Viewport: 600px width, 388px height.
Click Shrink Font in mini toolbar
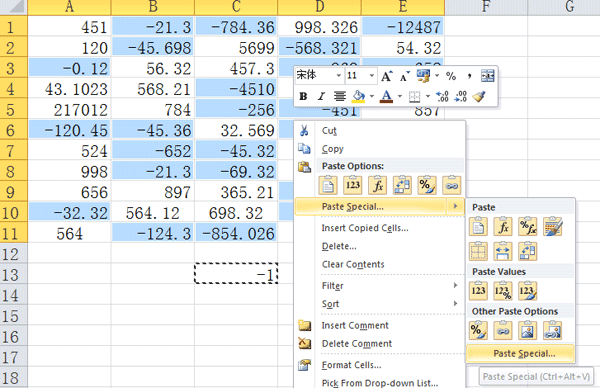(x=404, y=76)
